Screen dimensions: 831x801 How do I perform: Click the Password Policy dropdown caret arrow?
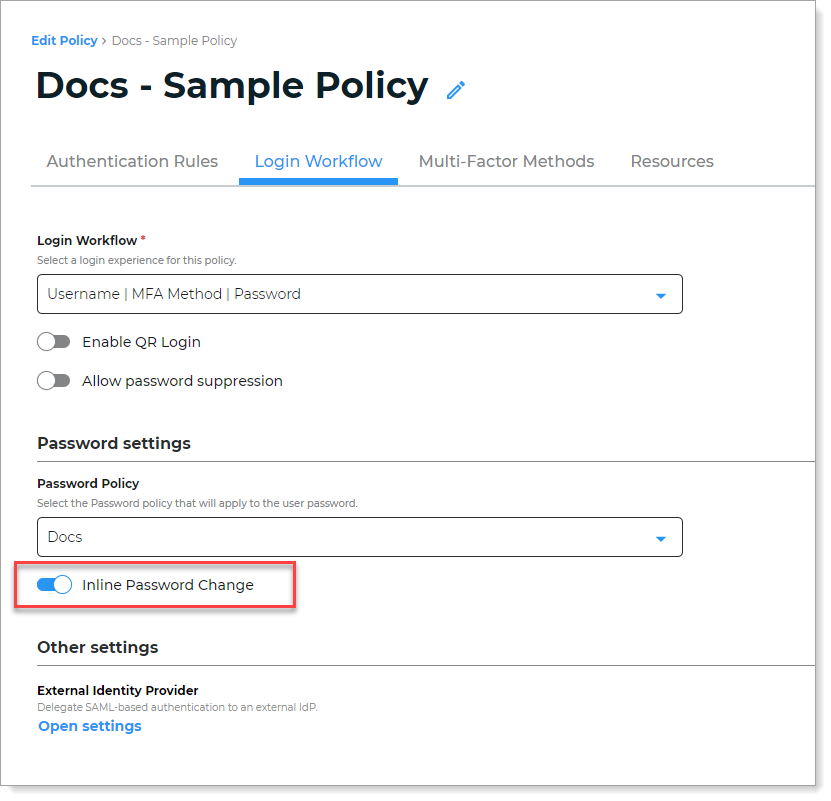pos(660,539)
